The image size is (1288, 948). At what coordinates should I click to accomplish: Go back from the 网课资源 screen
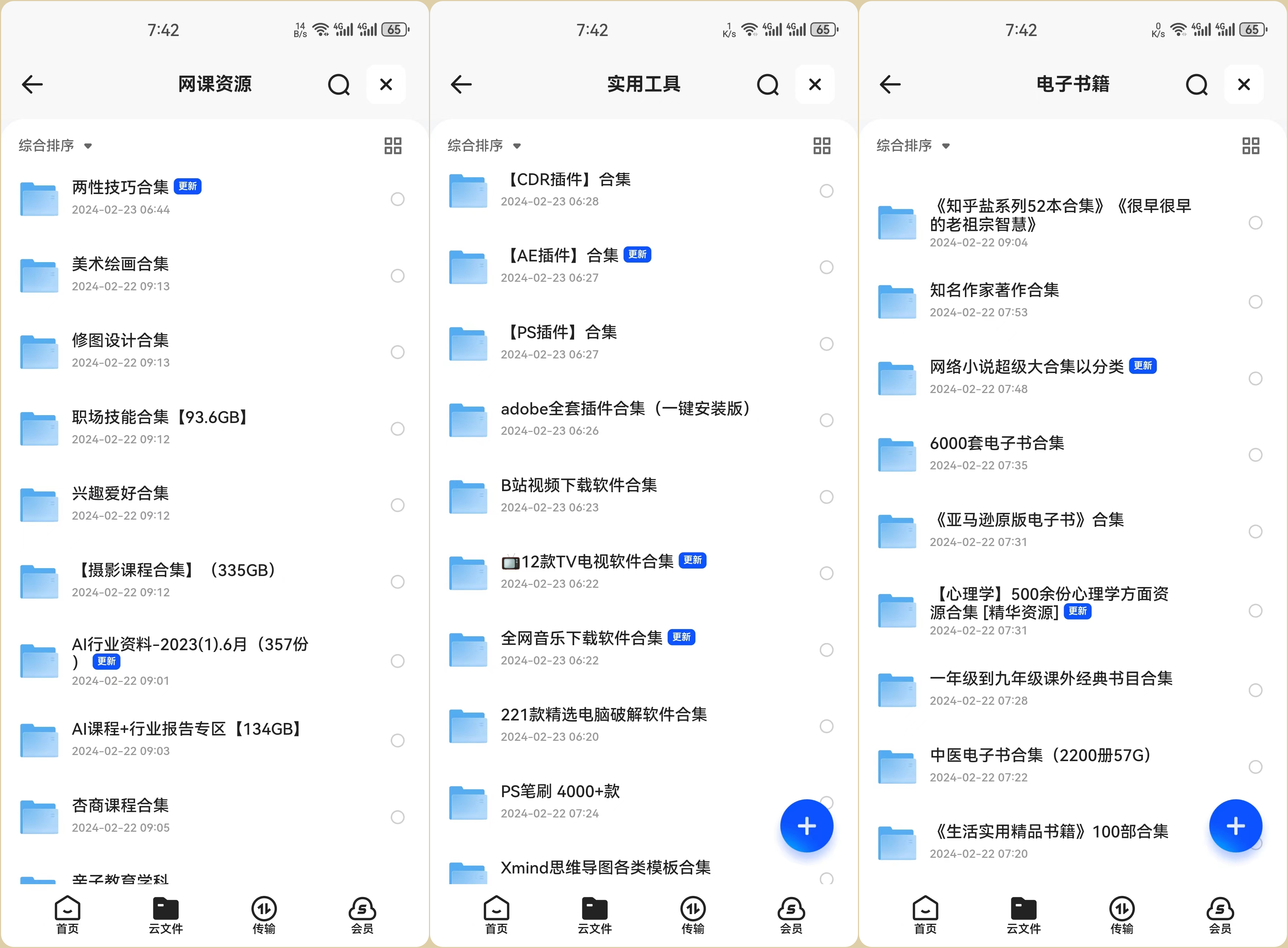coord(32,85)
